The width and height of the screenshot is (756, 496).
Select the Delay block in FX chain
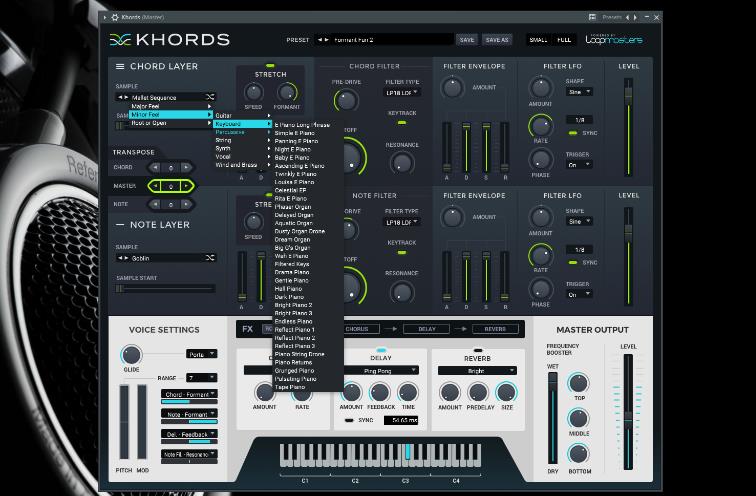coord(427,329)
